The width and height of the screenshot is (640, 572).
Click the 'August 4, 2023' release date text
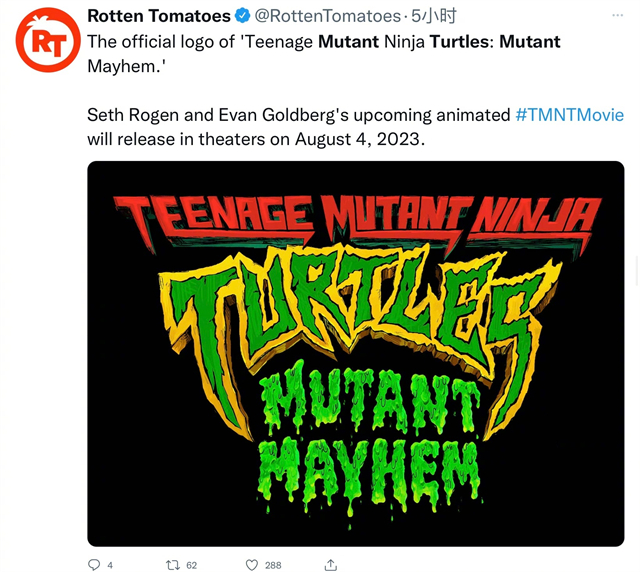(360, 140)
